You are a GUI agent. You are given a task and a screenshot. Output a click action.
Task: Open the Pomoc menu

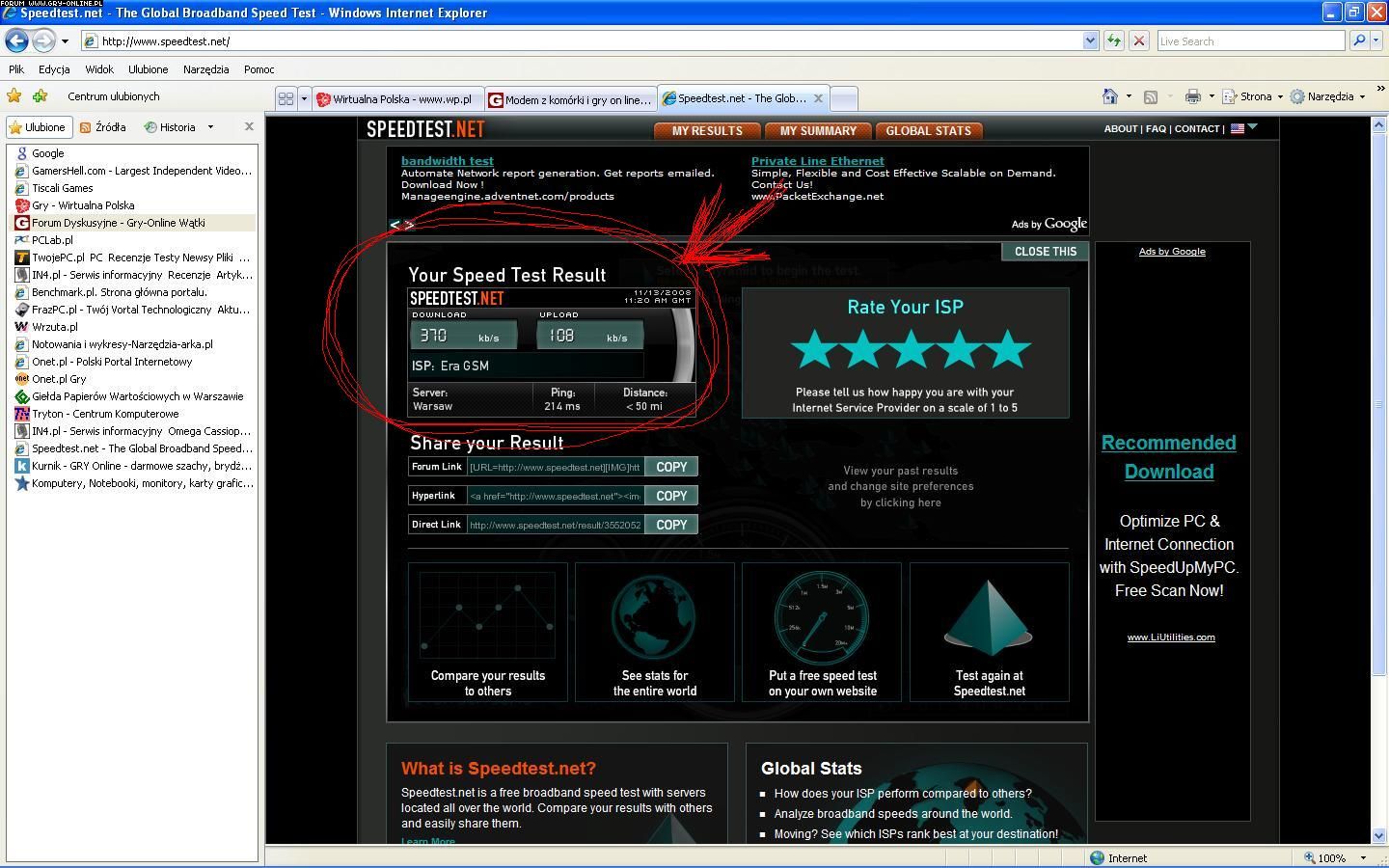(x=259, y=69)
